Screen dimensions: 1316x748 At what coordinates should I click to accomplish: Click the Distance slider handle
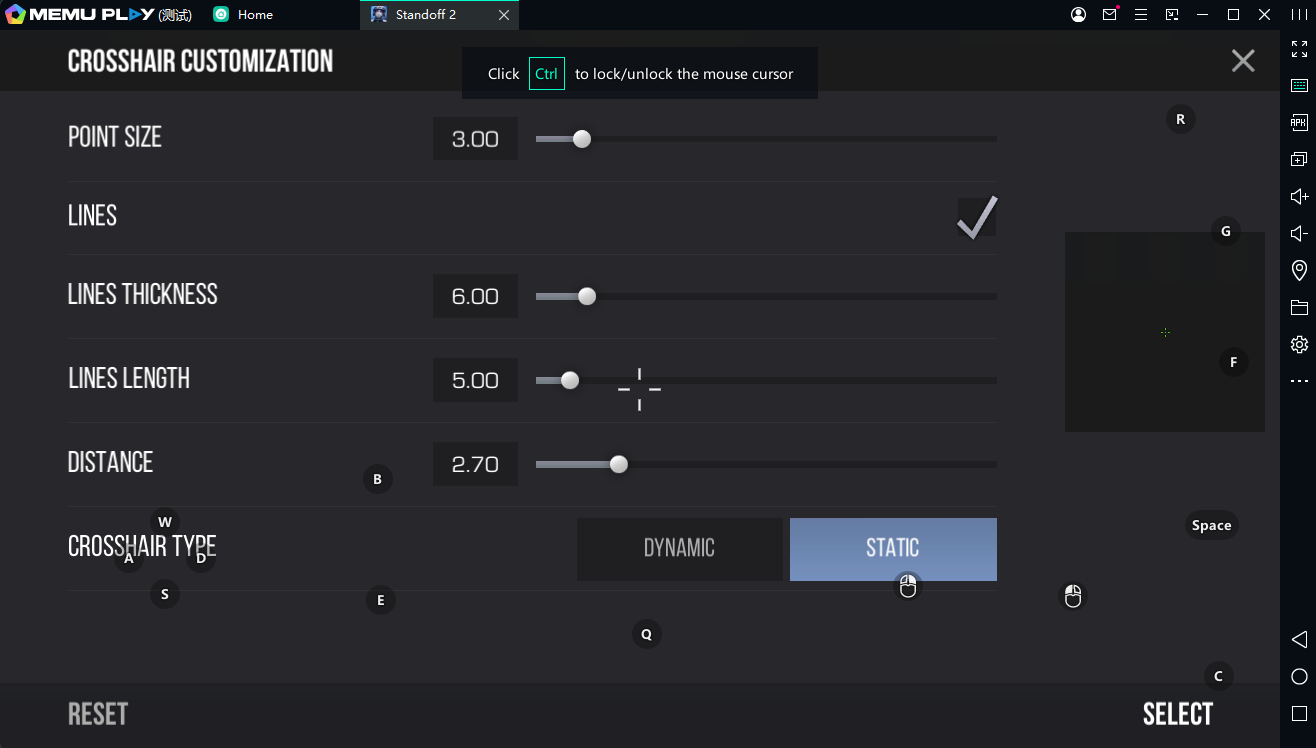pyautogui.click(x=619, y=464)
